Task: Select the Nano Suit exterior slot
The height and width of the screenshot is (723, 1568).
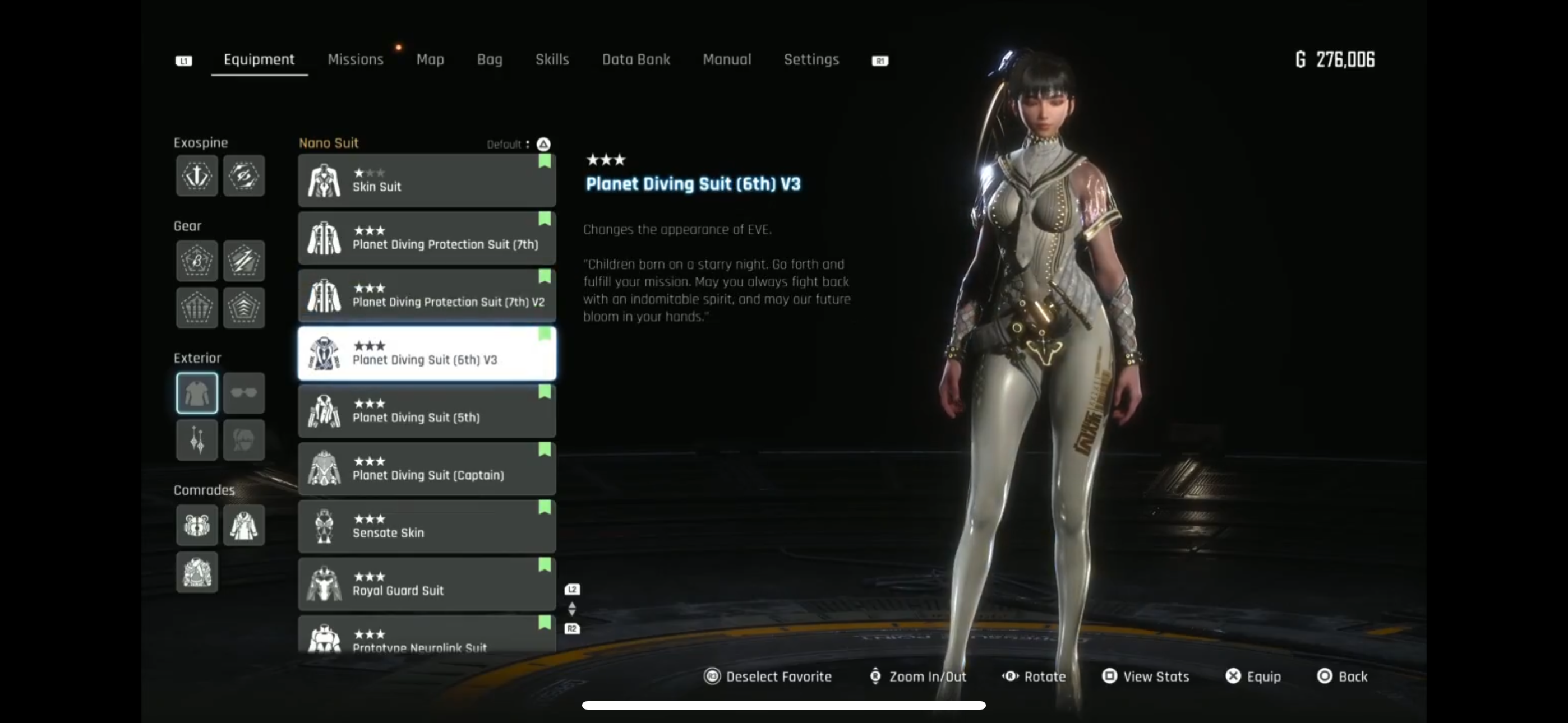Action: 197,393
